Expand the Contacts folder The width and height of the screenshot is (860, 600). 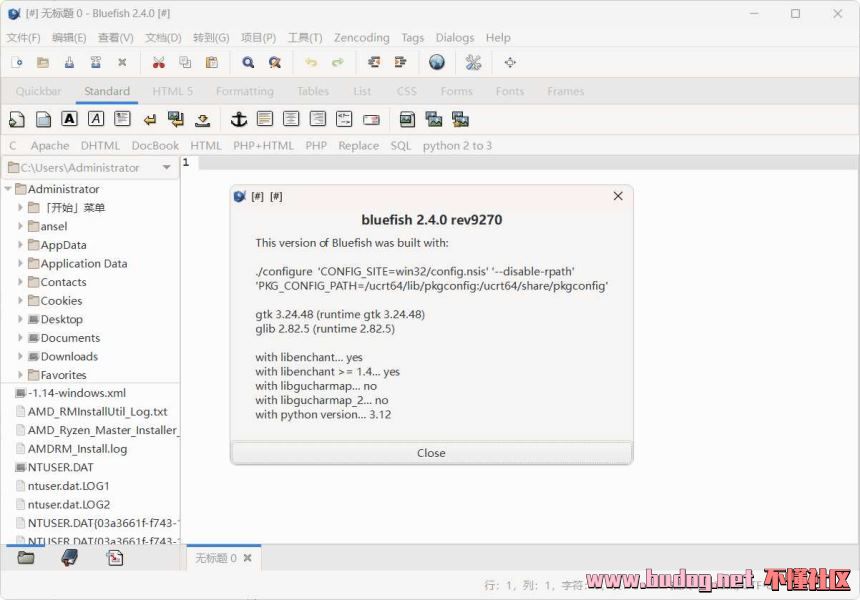point(20,282)
